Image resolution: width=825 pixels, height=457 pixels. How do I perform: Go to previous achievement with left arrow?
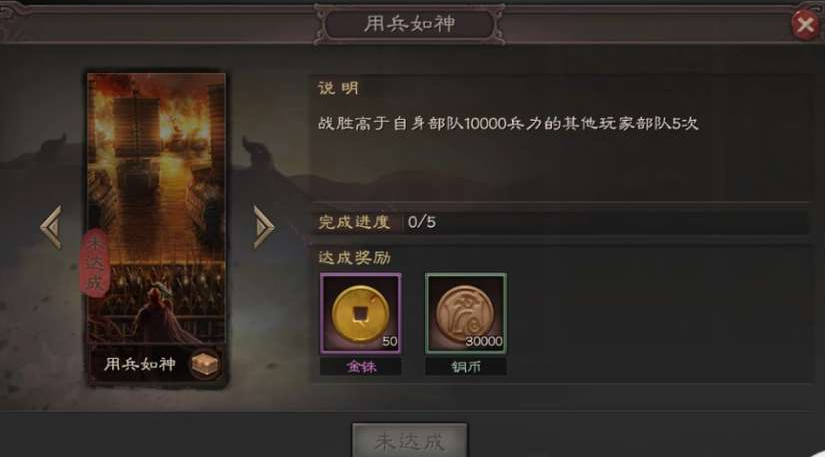(x=52, y=227)
